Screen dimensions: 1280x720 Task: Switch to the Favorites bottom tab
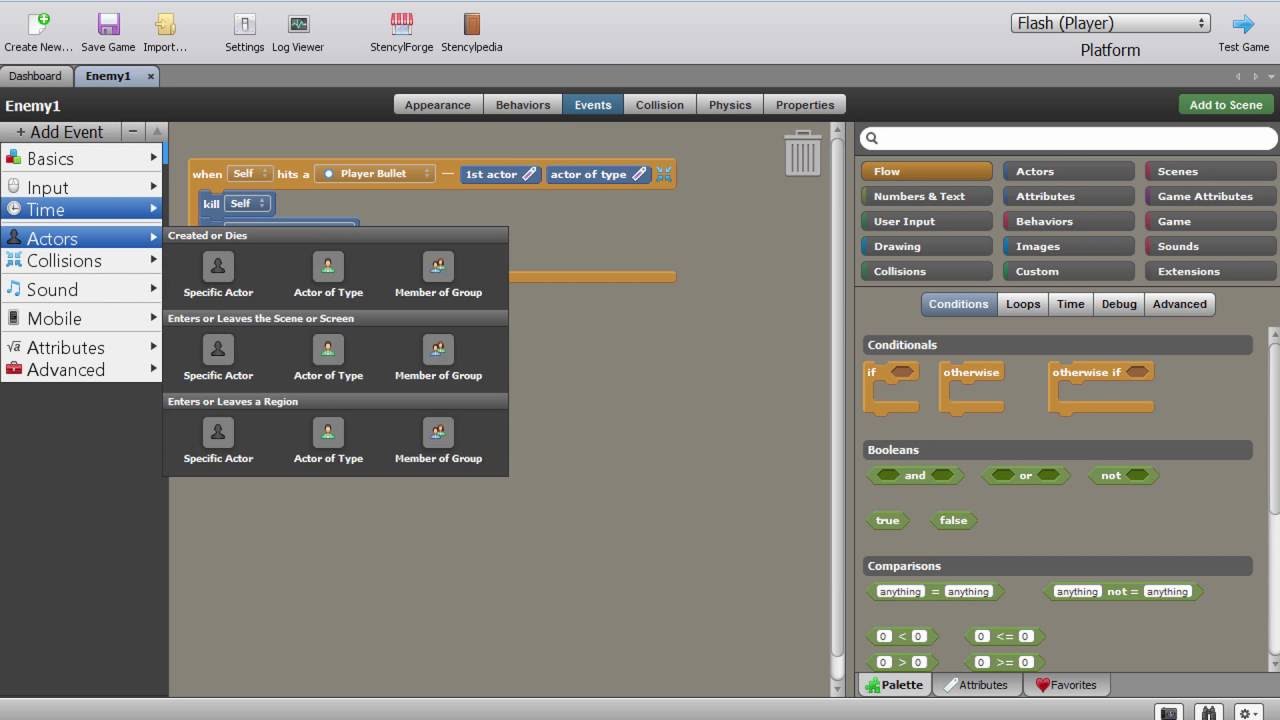click(1066, 685)
